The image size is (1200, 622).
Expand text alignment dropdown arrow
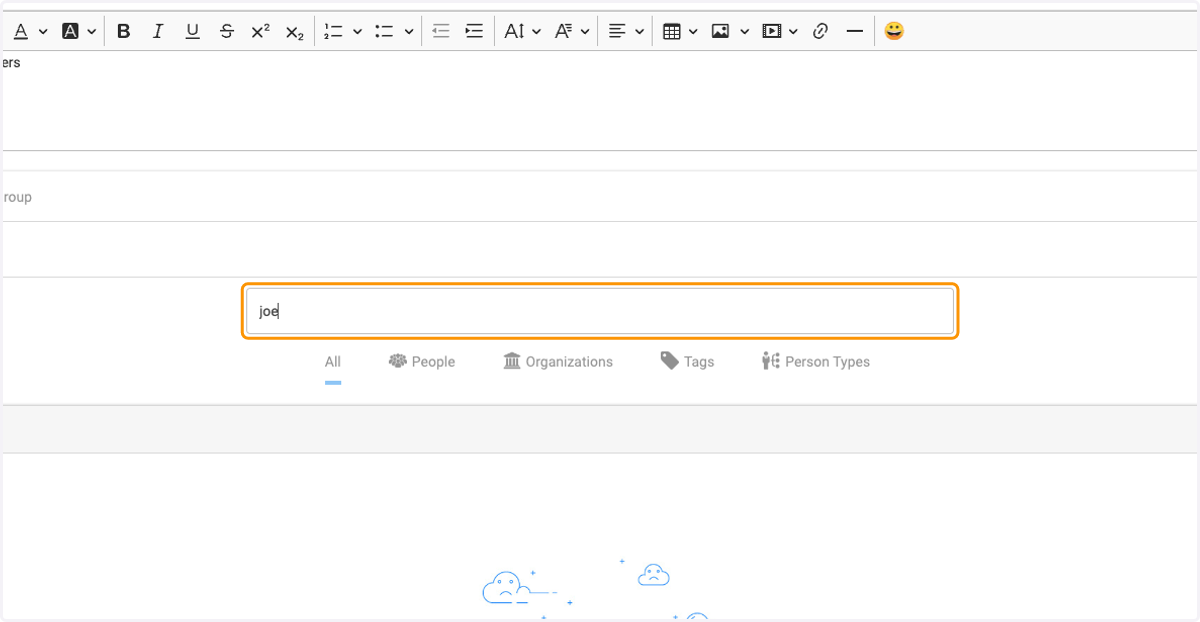tap(640, 32)
